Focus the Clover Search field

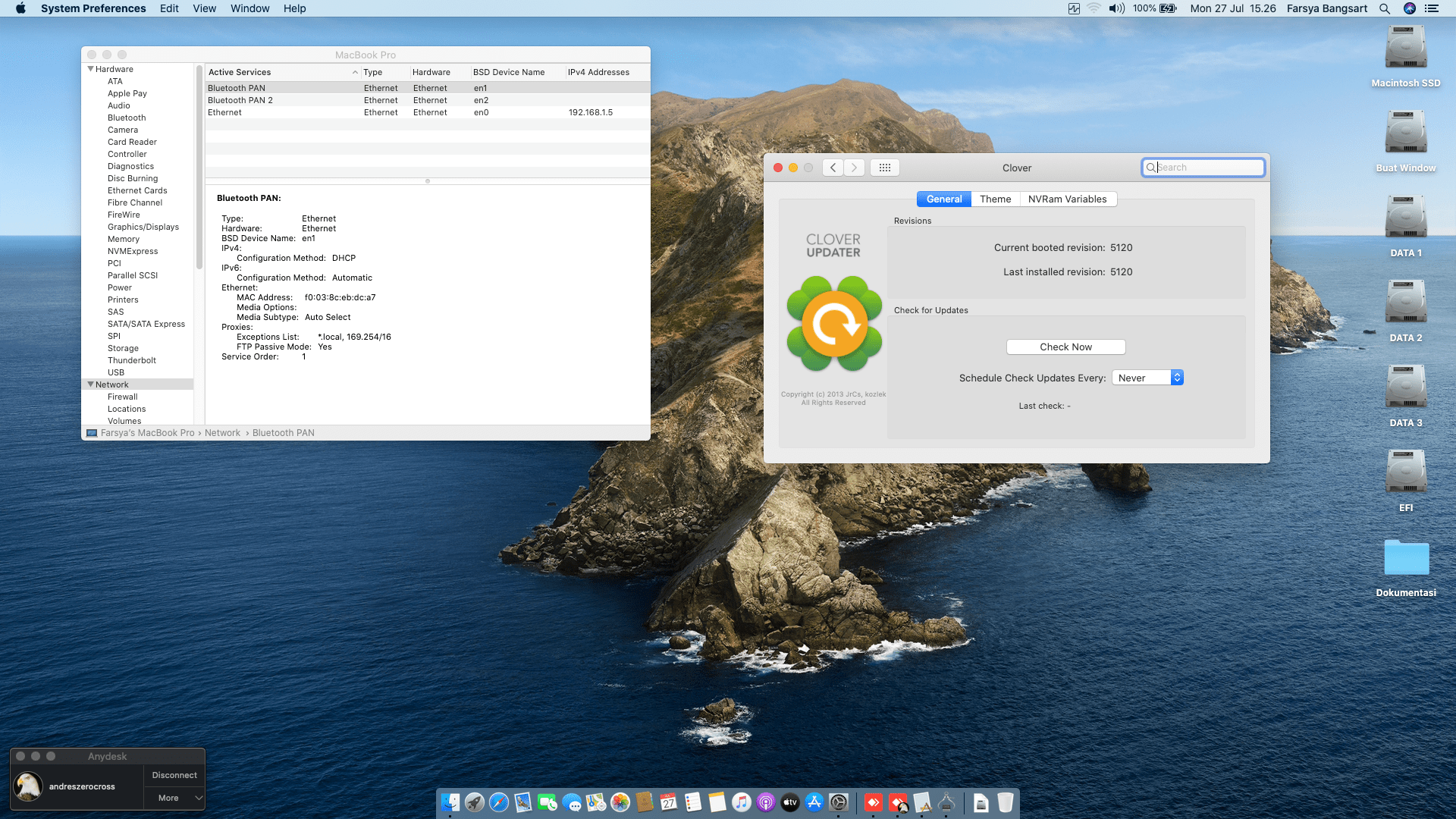click(x=1203, y=168)
